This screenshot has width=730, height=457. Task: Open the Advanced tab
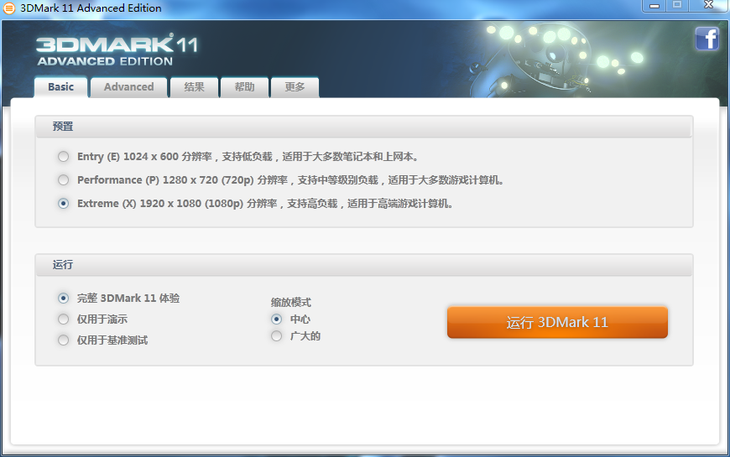coord(129,87)
